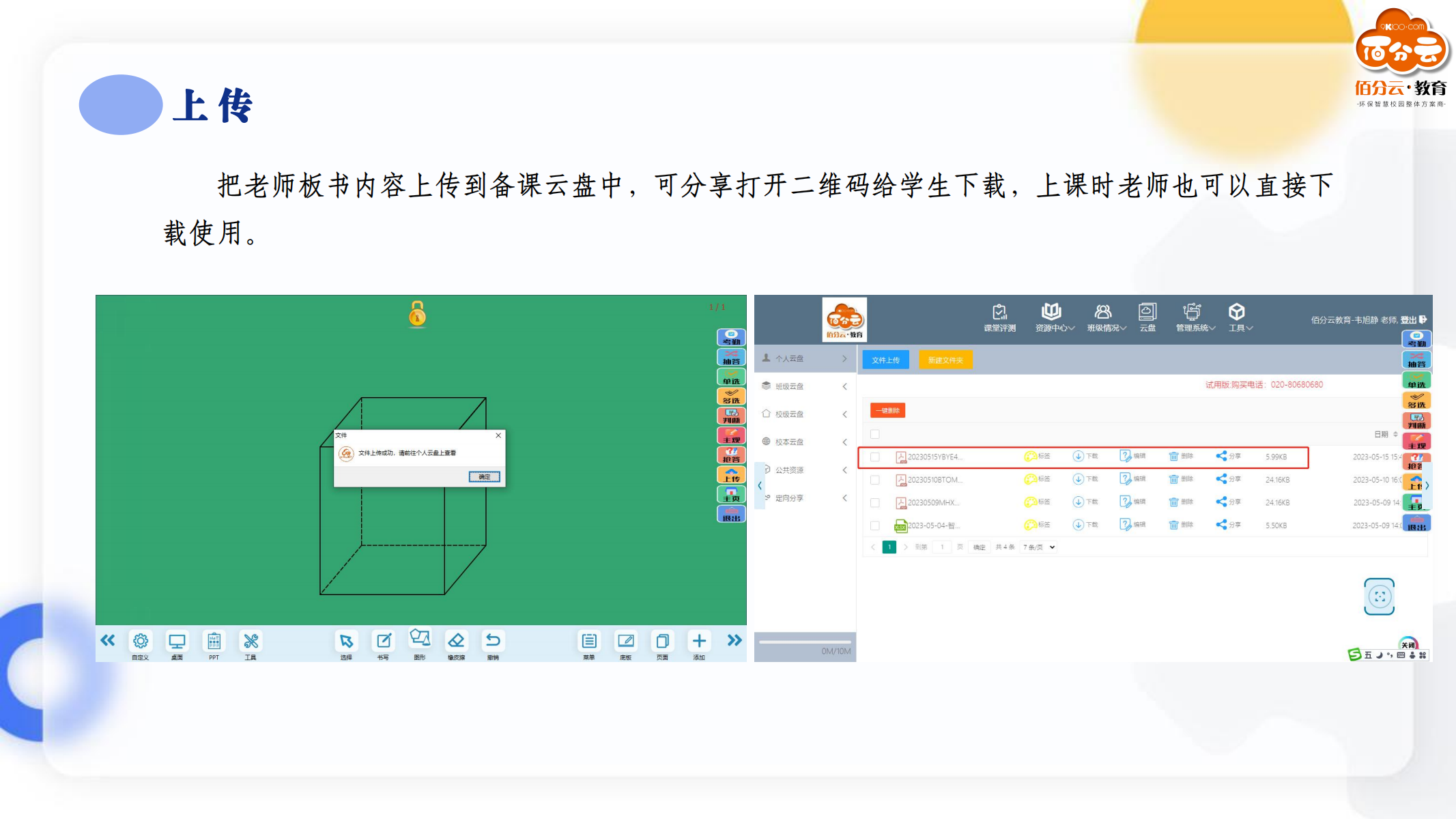This screenshot has width=1456, height=819.
Task: Click the 桌面 desktop icon
Action: pyautogui.click(x=177, y=645)
